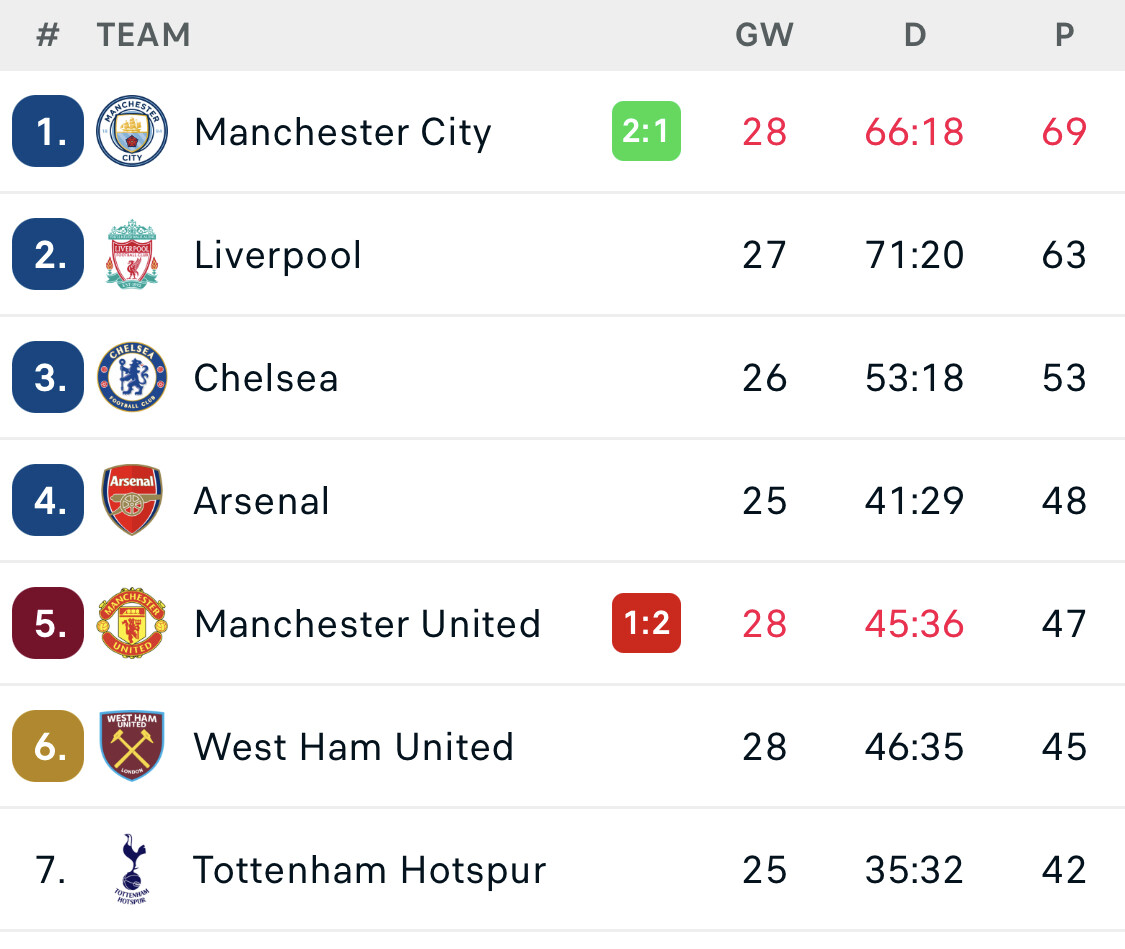Open the Liverpool team name link

(278, 255)
